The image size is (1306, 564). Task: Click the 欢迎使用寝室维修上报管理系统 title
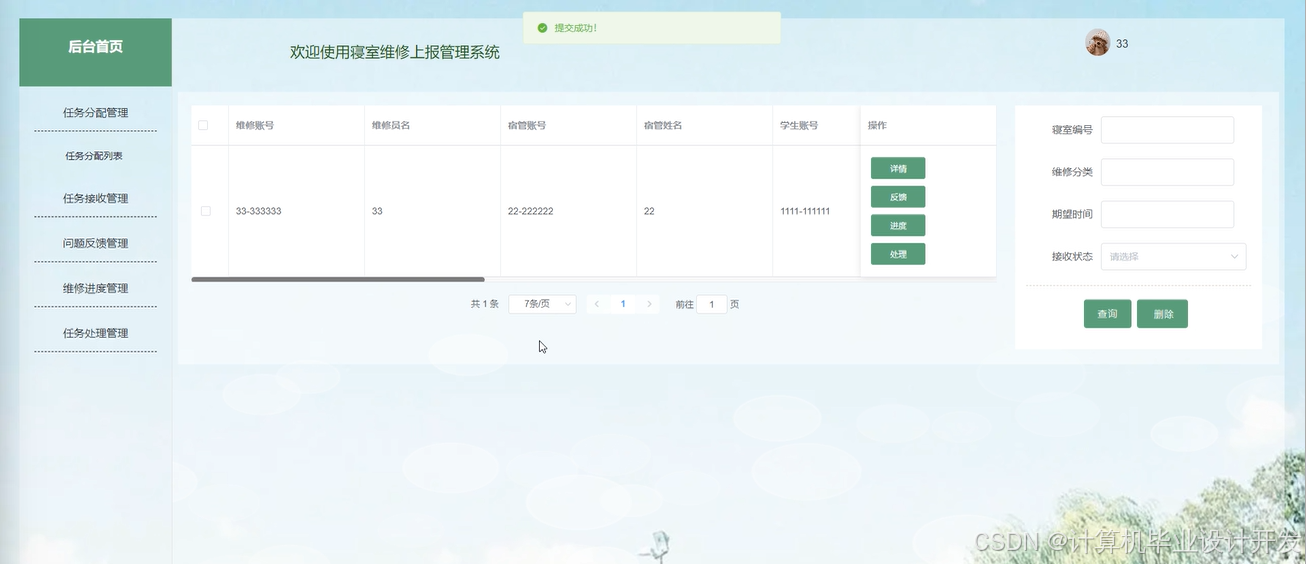point(395,52)
